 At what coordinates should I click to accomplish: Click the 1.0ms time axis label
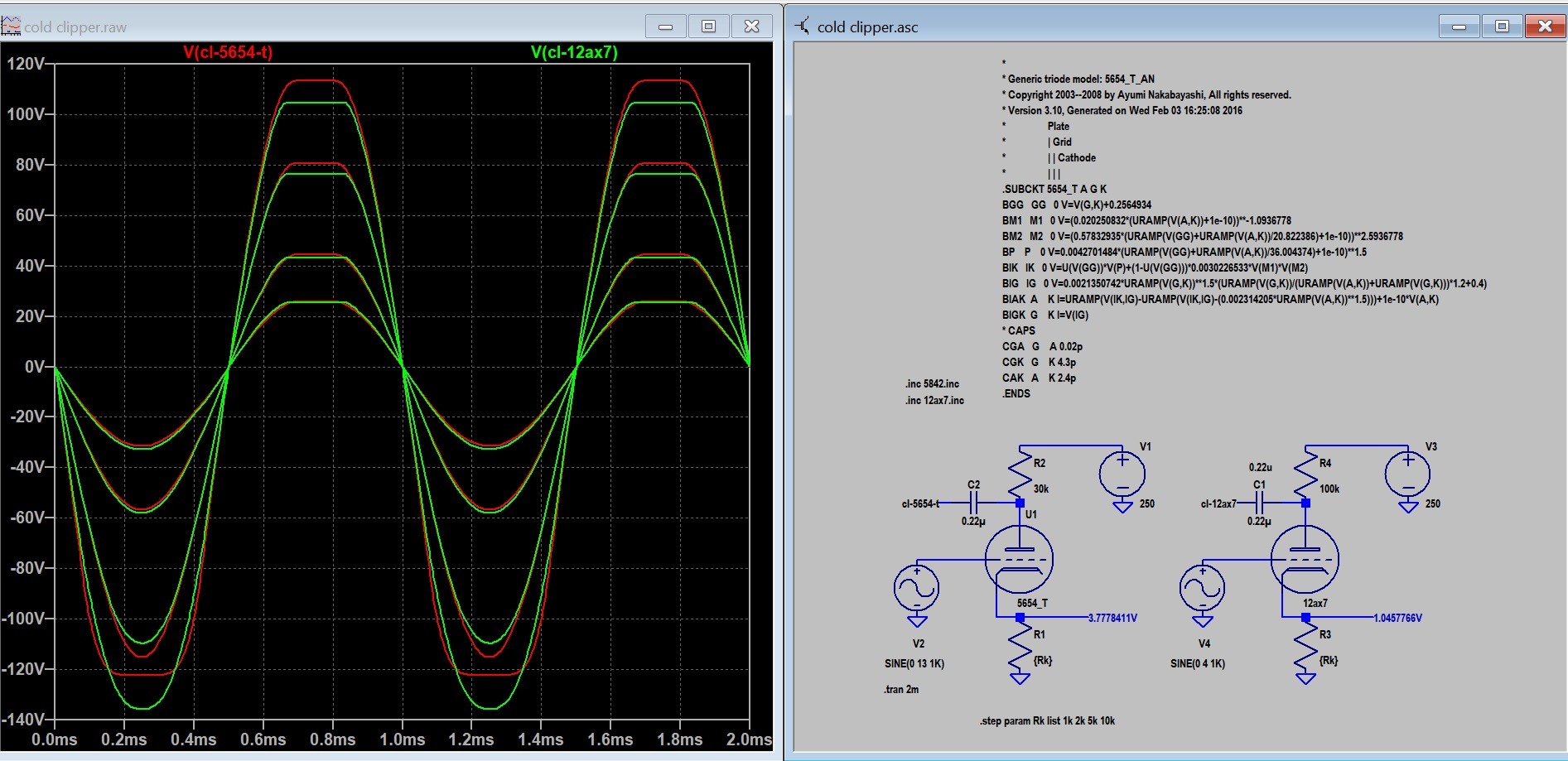(403, 739)
